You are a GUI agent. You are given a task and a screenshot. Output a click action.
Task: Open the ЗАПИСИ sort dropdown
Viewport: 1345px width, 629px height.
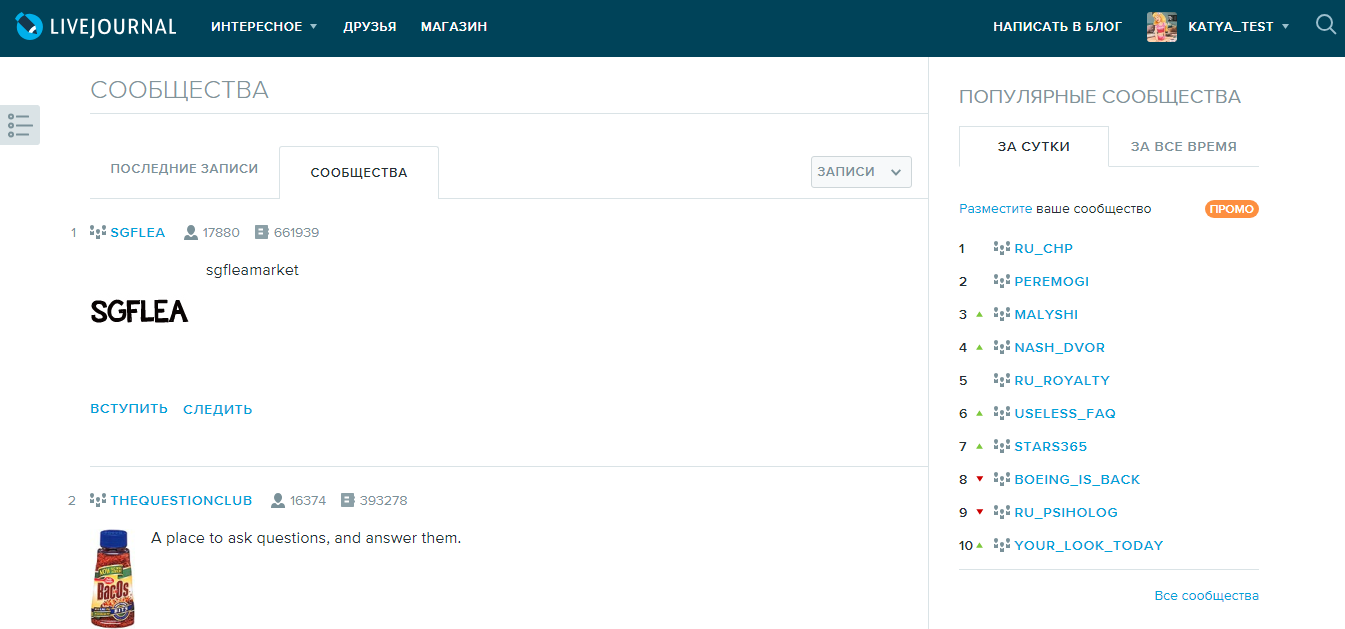861,172
